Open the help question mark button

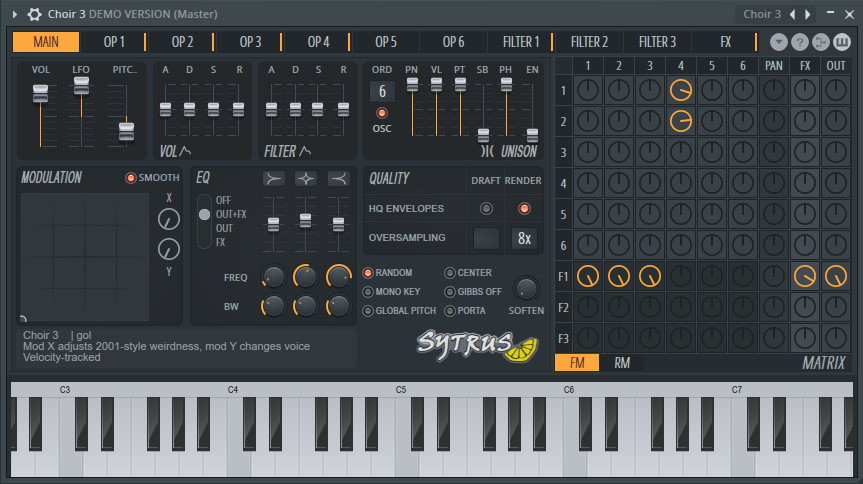(800, 42)
